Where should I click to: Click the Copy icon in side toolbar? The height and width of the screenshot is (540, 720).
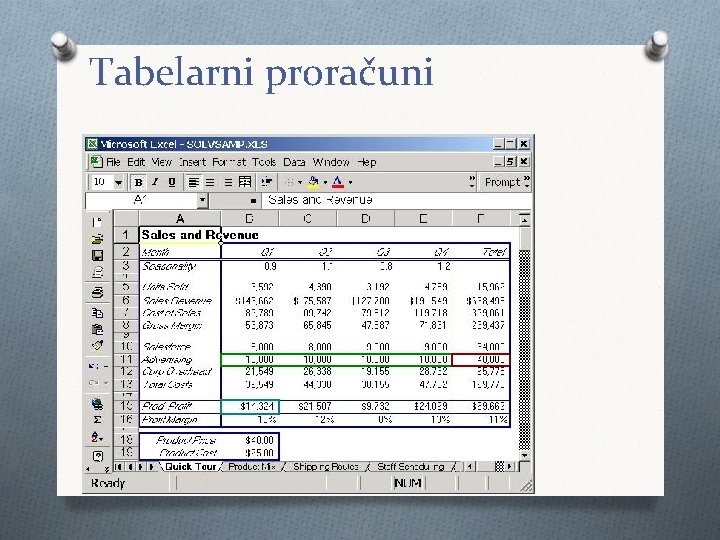coord(97,313)
